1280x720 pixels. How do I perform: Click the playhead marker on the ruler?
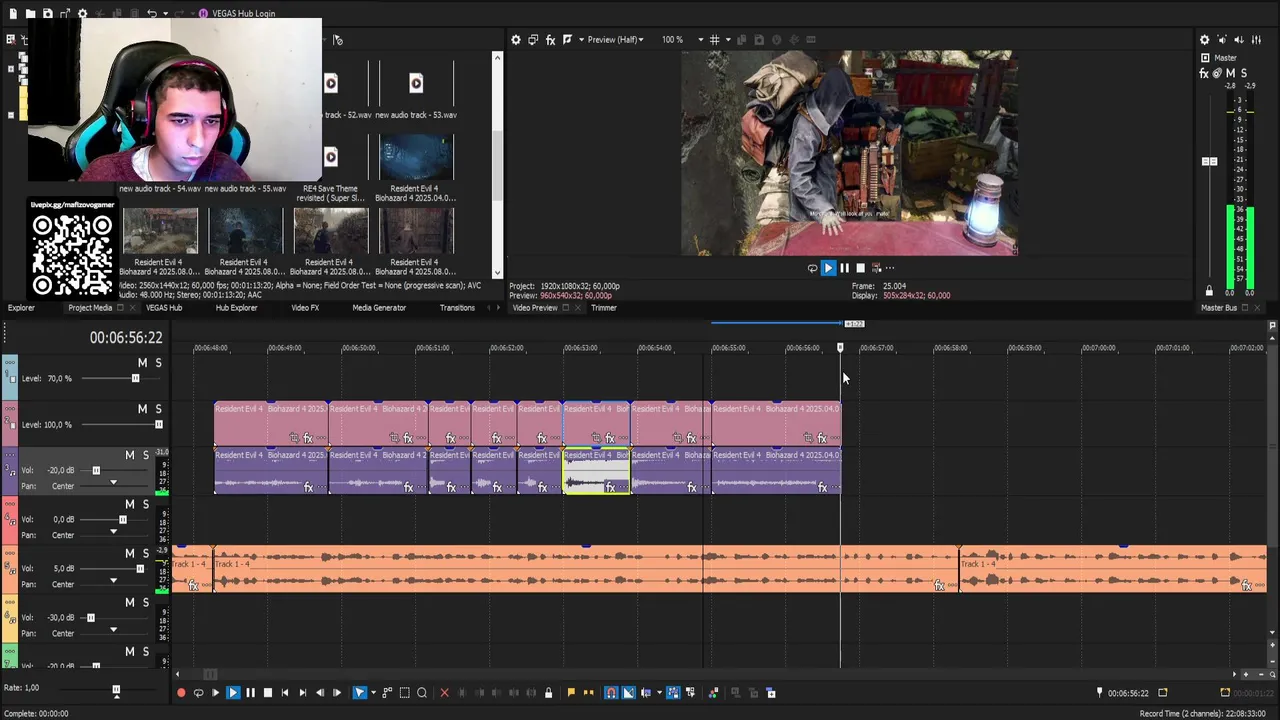(840, 348)
